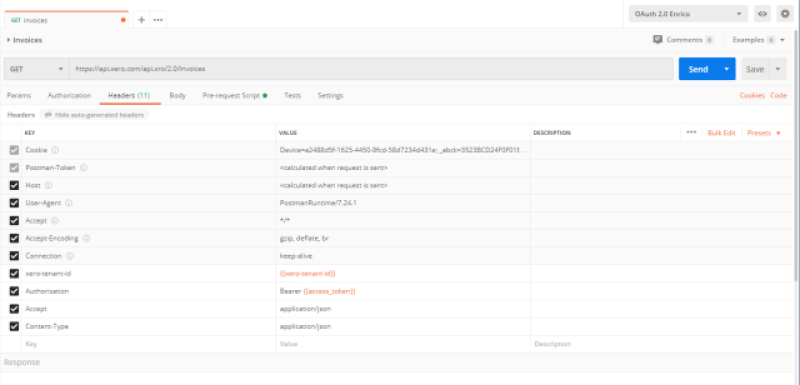Image resolution: width=800 pixels, height=385 pixels.
Task: Click info icon next to Postman-Token
Action: point(83,168)
